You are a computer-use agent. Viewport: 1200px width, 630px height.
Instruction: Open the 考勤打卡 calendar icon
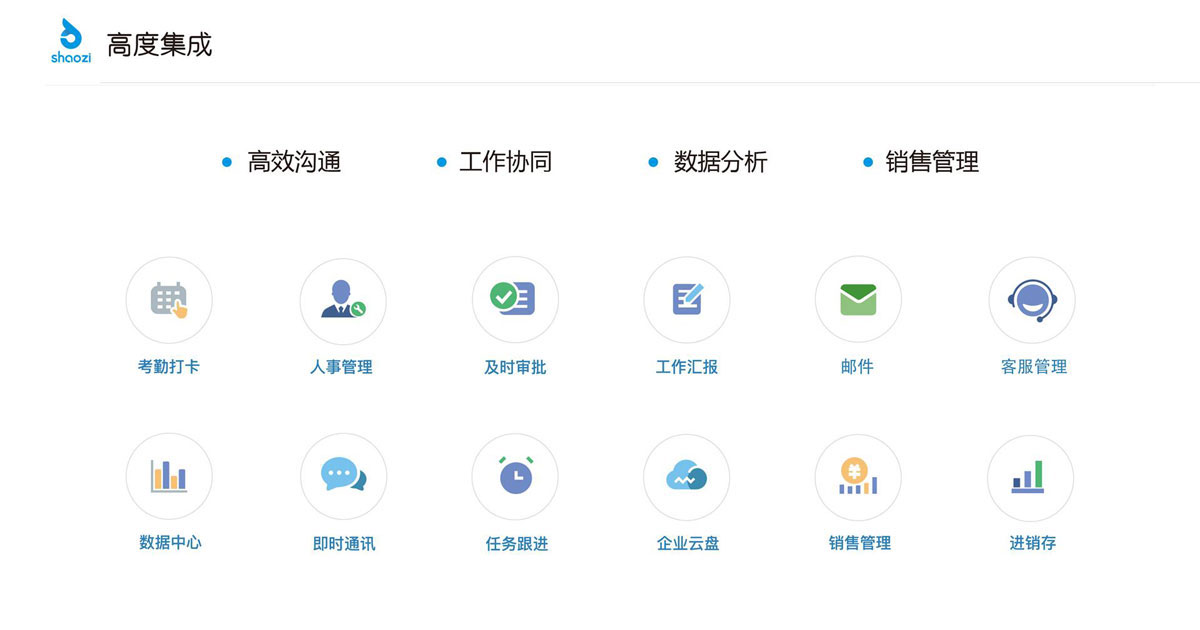169,300
